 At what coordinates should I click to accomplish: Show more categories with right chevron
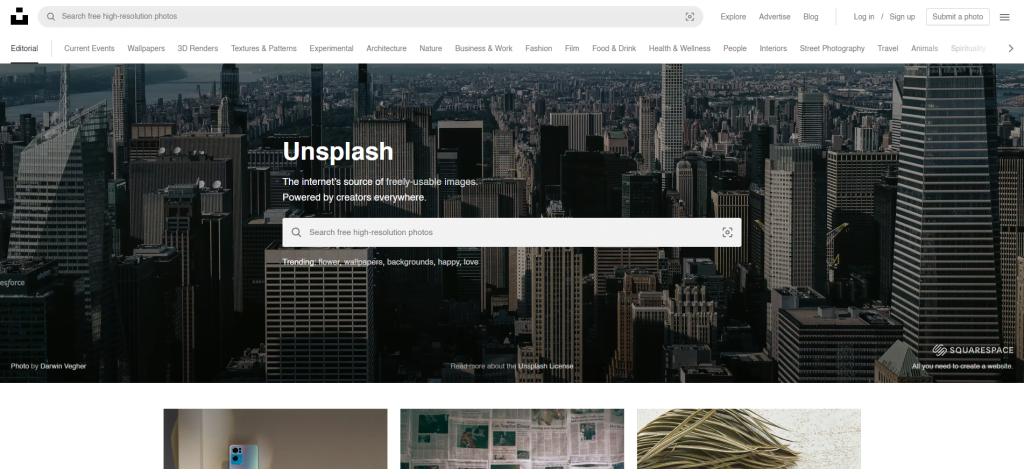pyautogui.click(x=1011, y=48)
